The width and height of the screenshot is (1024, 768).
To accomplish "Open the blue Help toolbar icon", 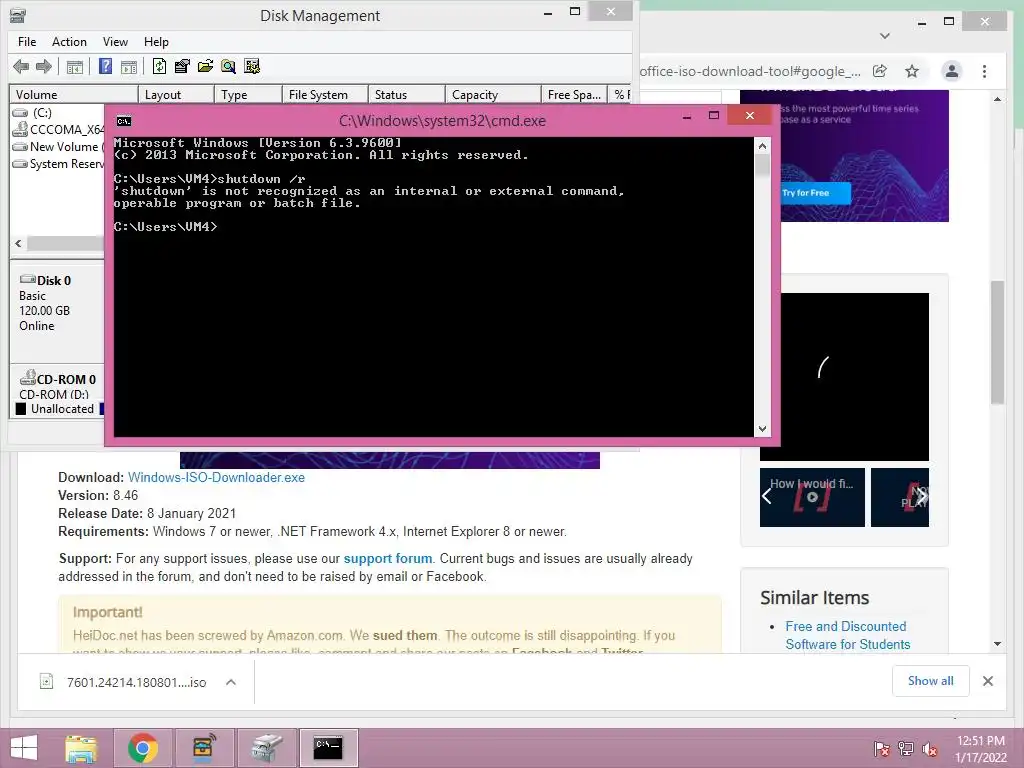I will click(x=105, y=66).
